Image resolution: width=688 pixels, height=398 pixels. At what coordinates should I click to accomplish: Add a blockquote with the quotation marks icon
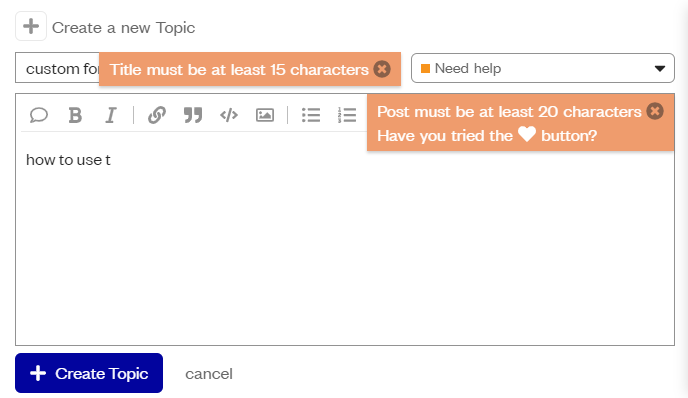pos(193,115)
